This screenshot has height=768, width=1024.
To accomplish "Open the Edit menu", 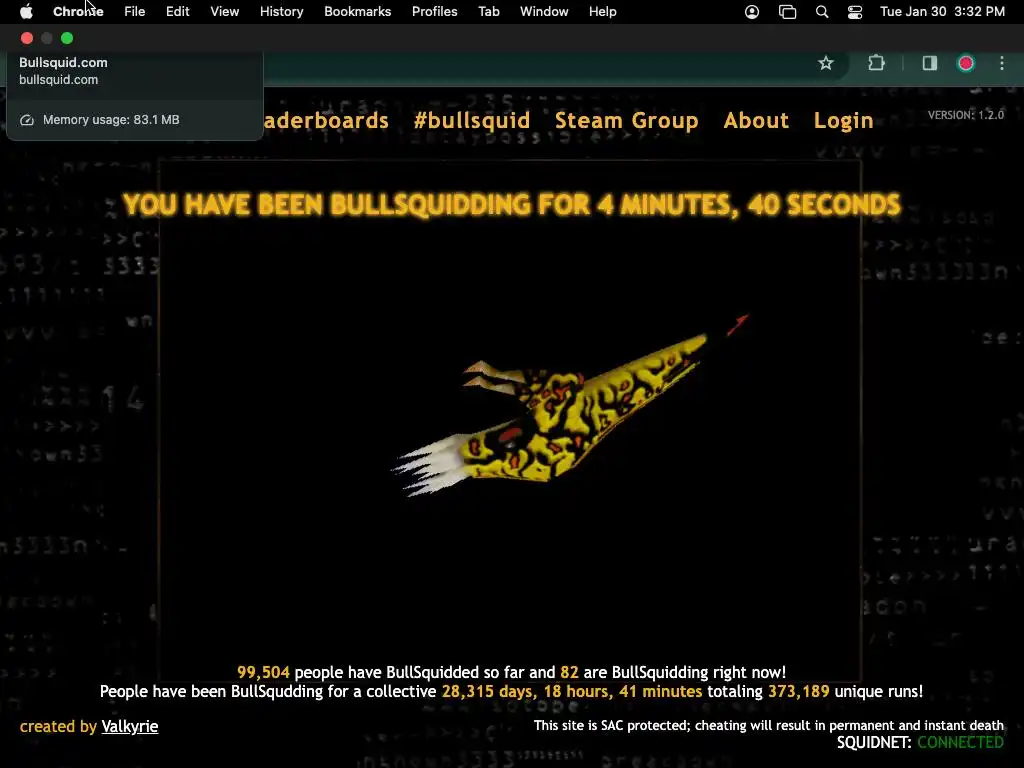I will click(x=178, y=12).
